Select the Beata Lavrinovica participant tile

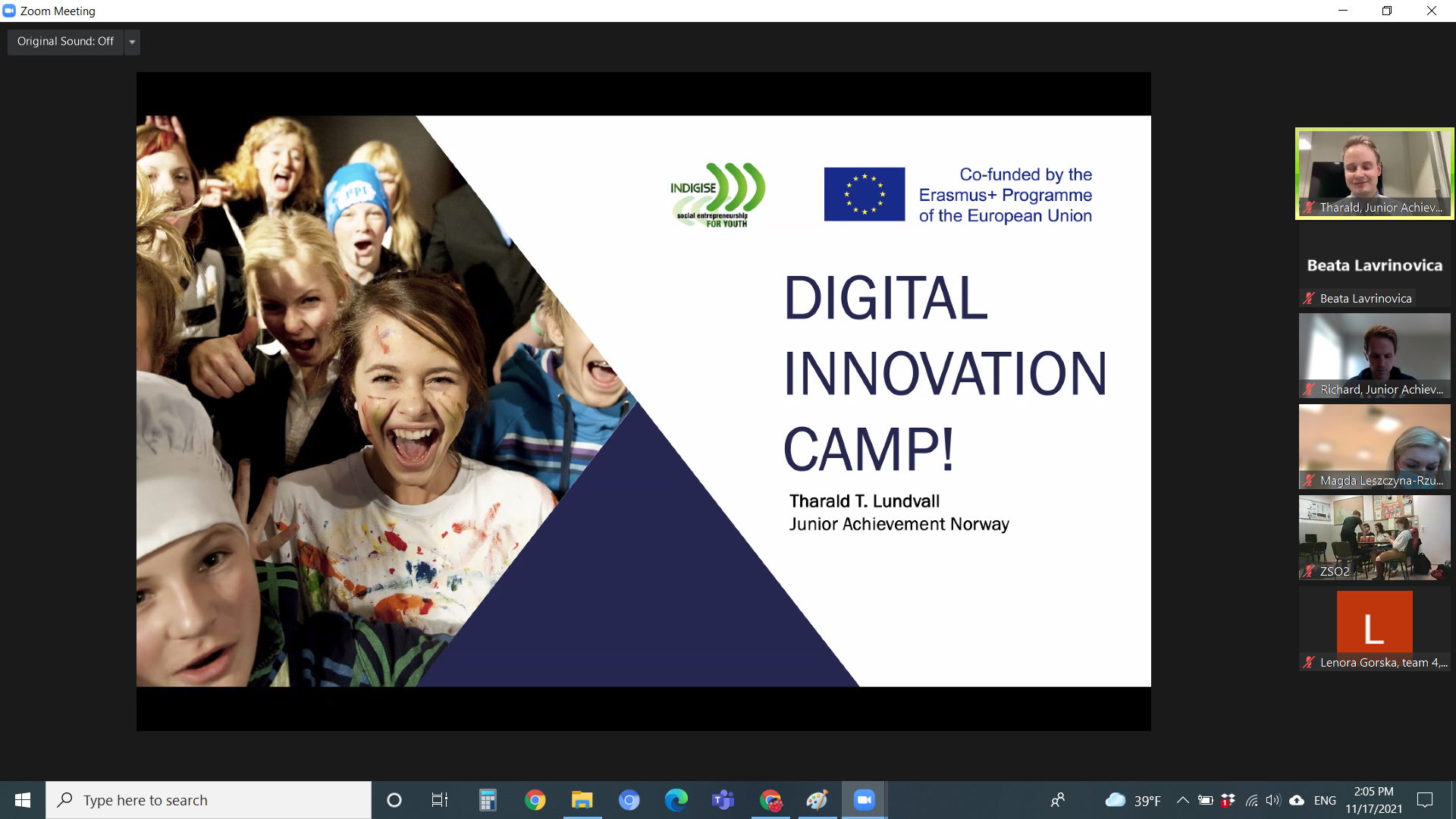point(1374,265)
